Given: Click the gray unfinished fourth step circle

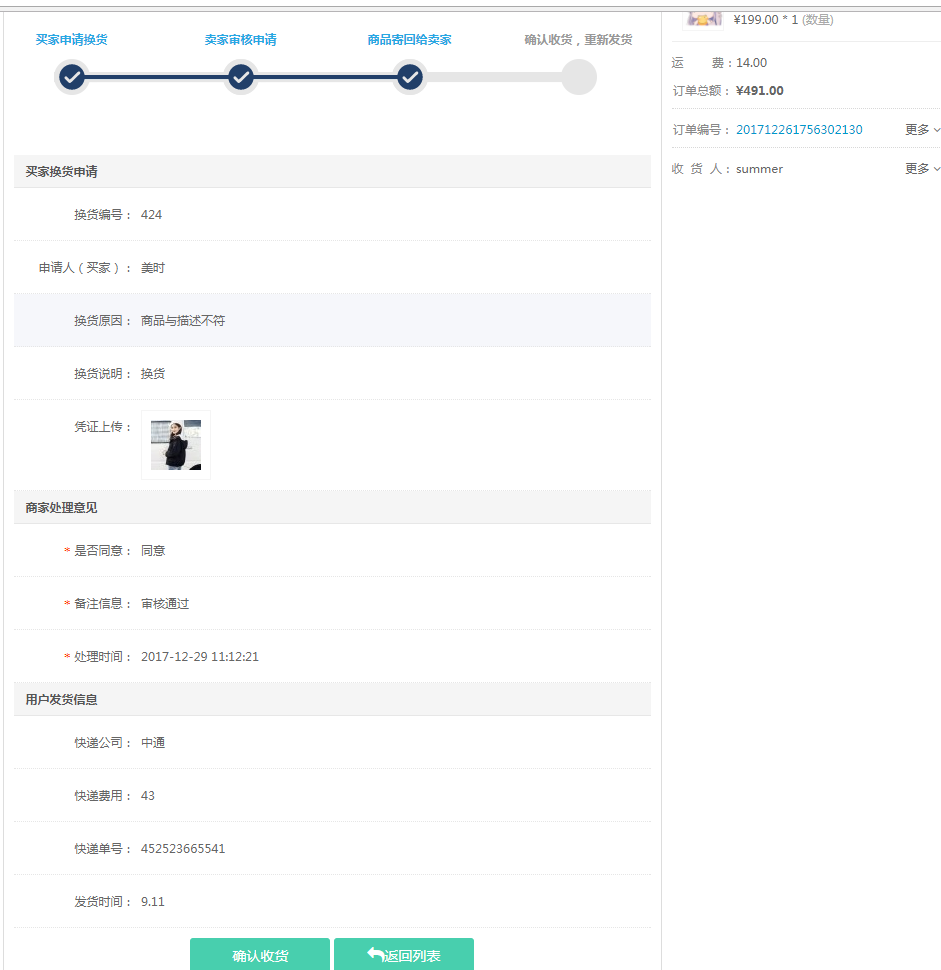Looking at the screenshot, I should click(x=578, y=77).
